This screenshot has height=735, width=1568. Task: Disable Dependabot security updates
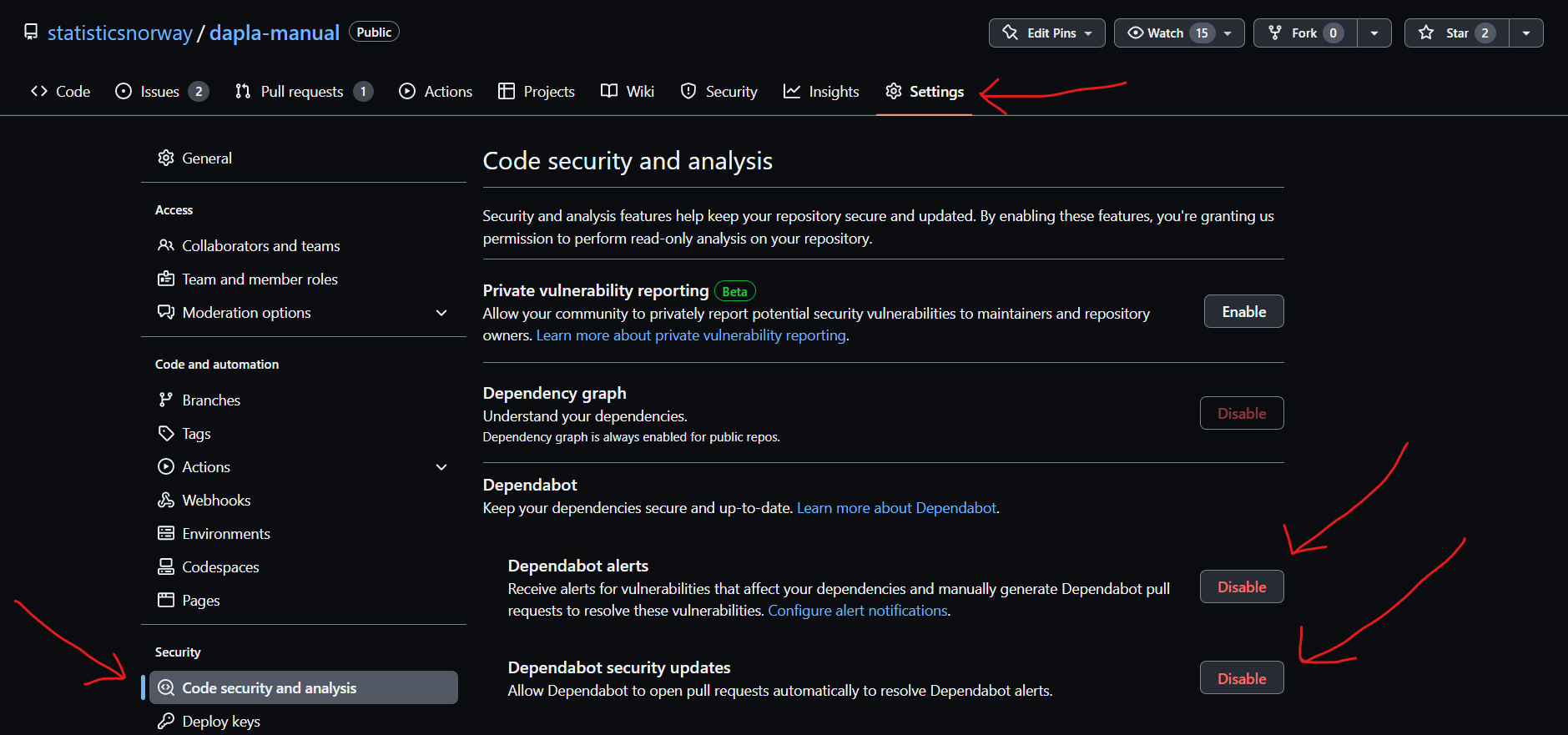click(x=1242, y=677)
